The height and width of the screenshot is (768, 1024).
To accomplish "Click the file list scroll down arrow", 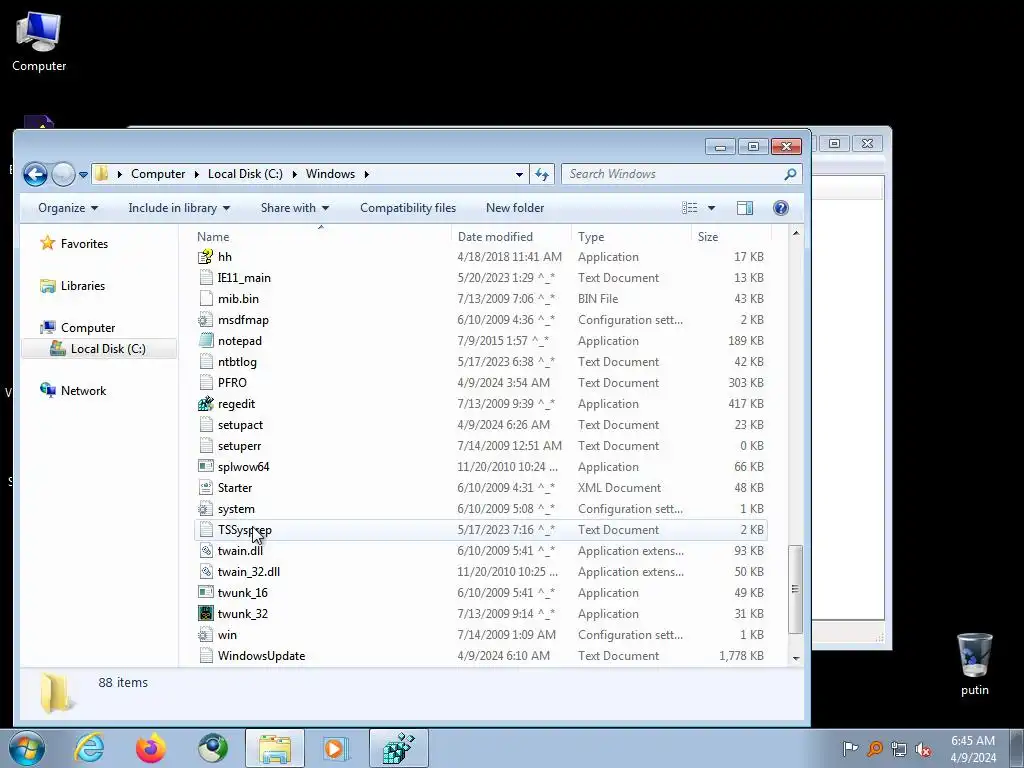I will coord(796,658).
